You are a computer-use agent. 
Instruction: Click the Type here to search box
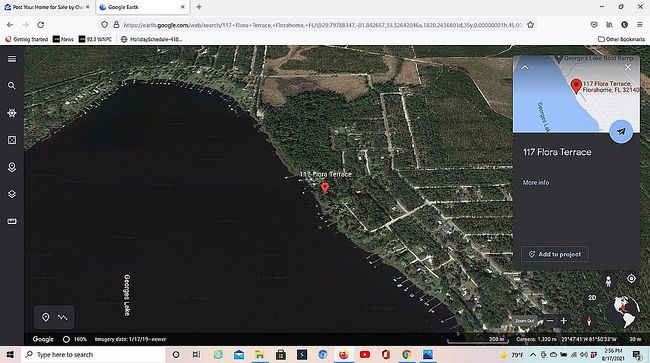(x=93, y=355)
